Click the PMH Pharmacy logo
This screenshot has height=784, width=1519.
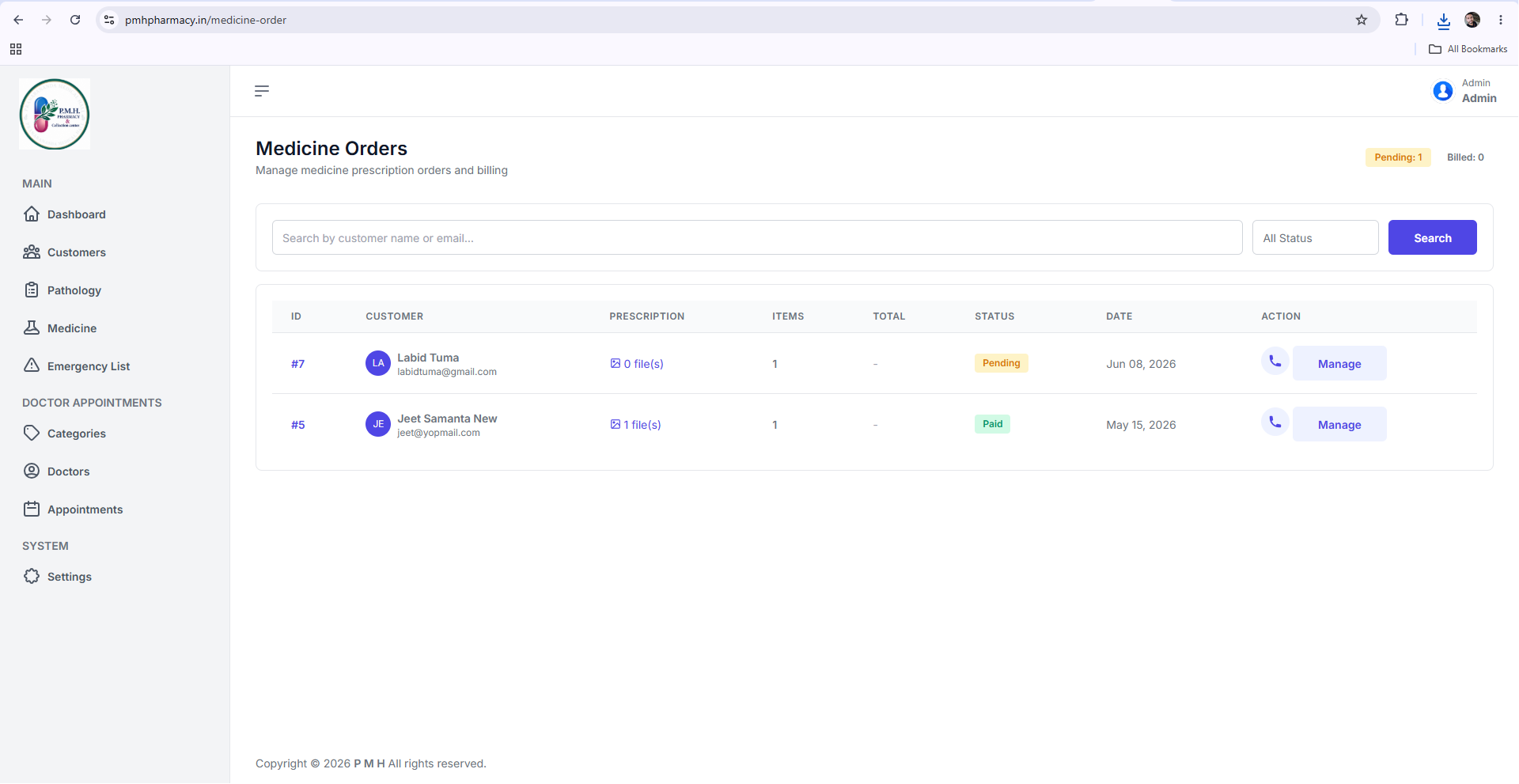(x=55, y=114)
